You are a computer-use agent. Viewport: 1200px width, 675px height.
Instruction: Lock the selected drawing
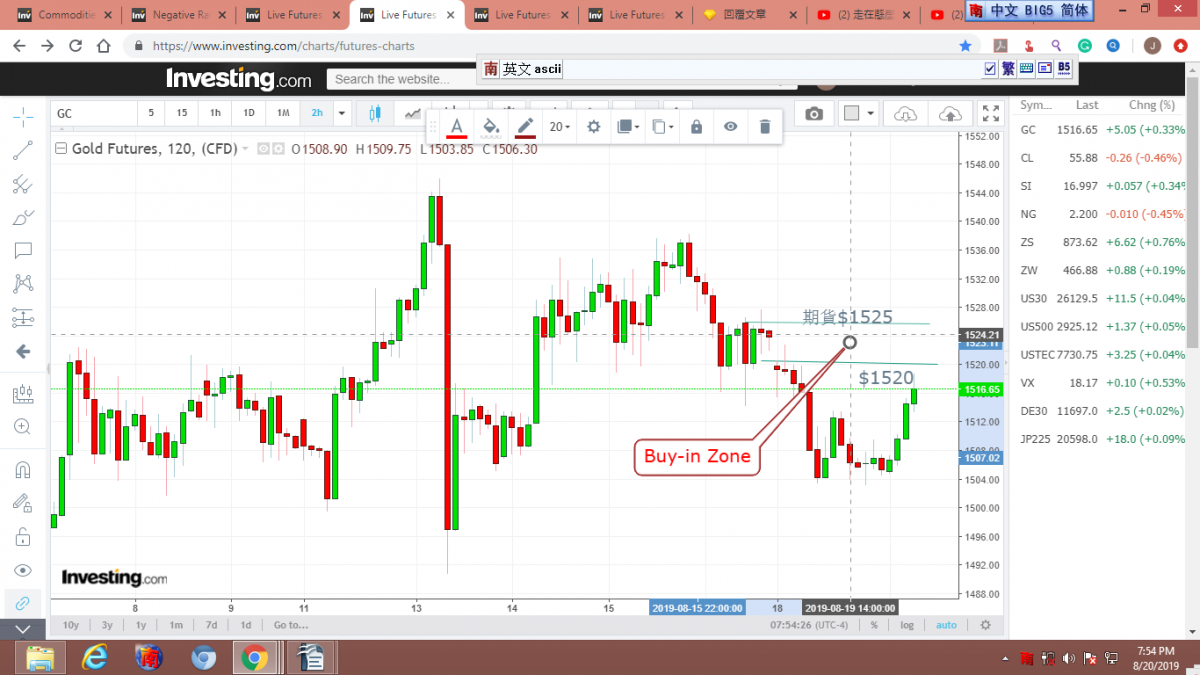coord(697,126)
